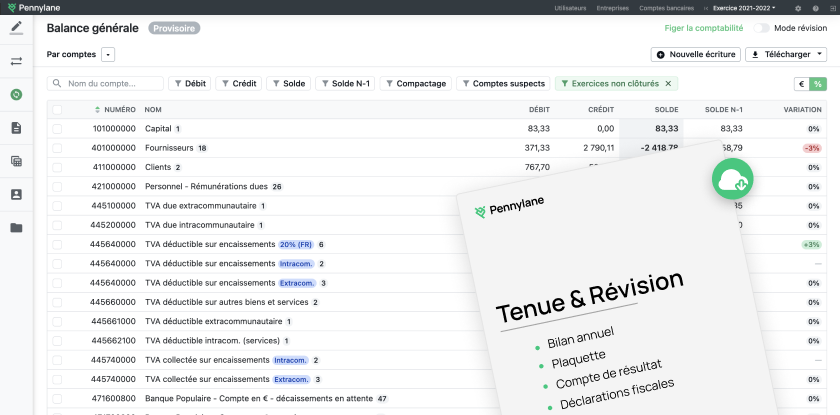Open the folder sidebar icon
Image resolution: width=840 pixels, height=415 pixels.
(x=17, y=228)
